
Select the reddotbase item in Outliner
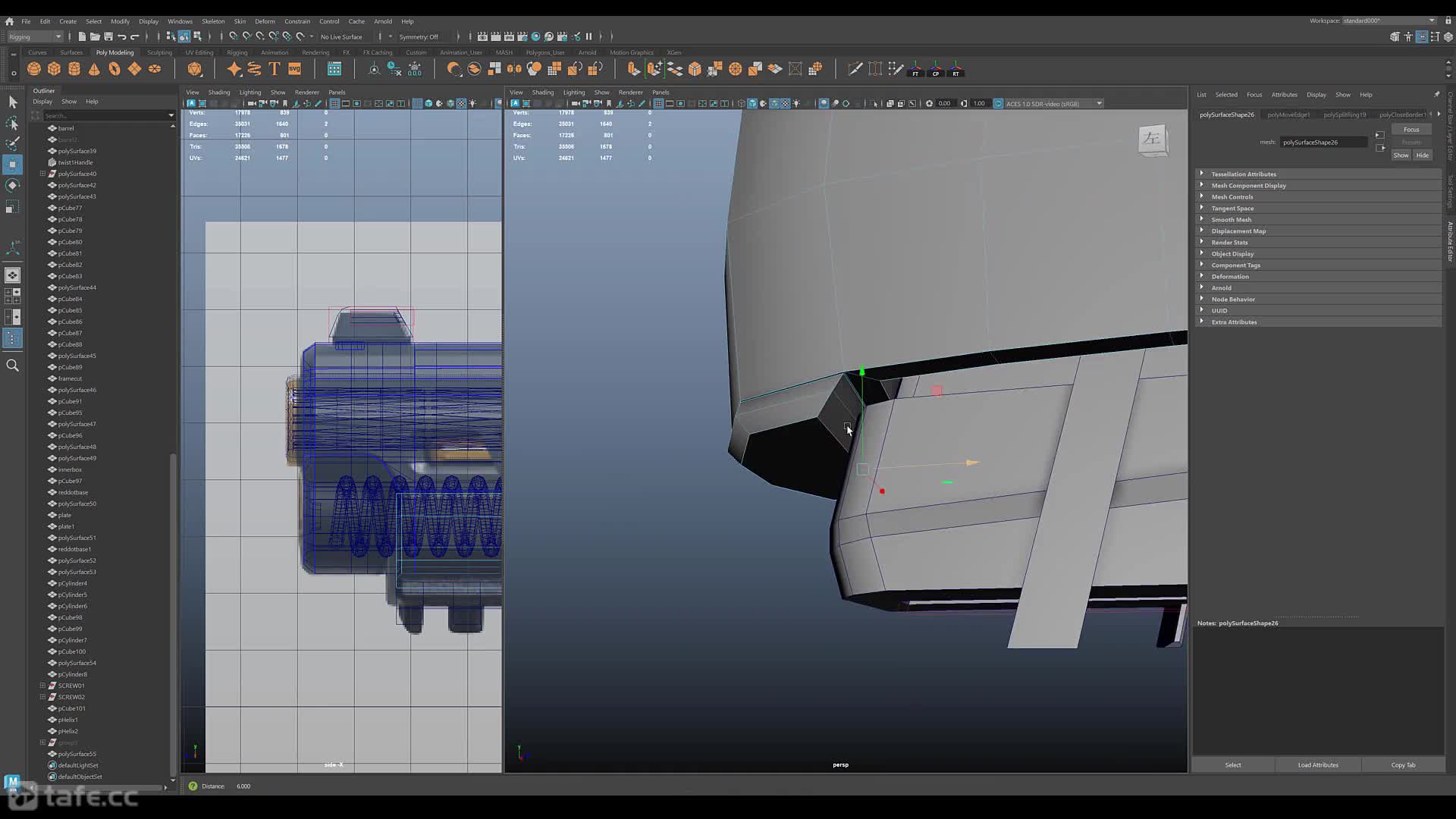(x=73, y=492)
